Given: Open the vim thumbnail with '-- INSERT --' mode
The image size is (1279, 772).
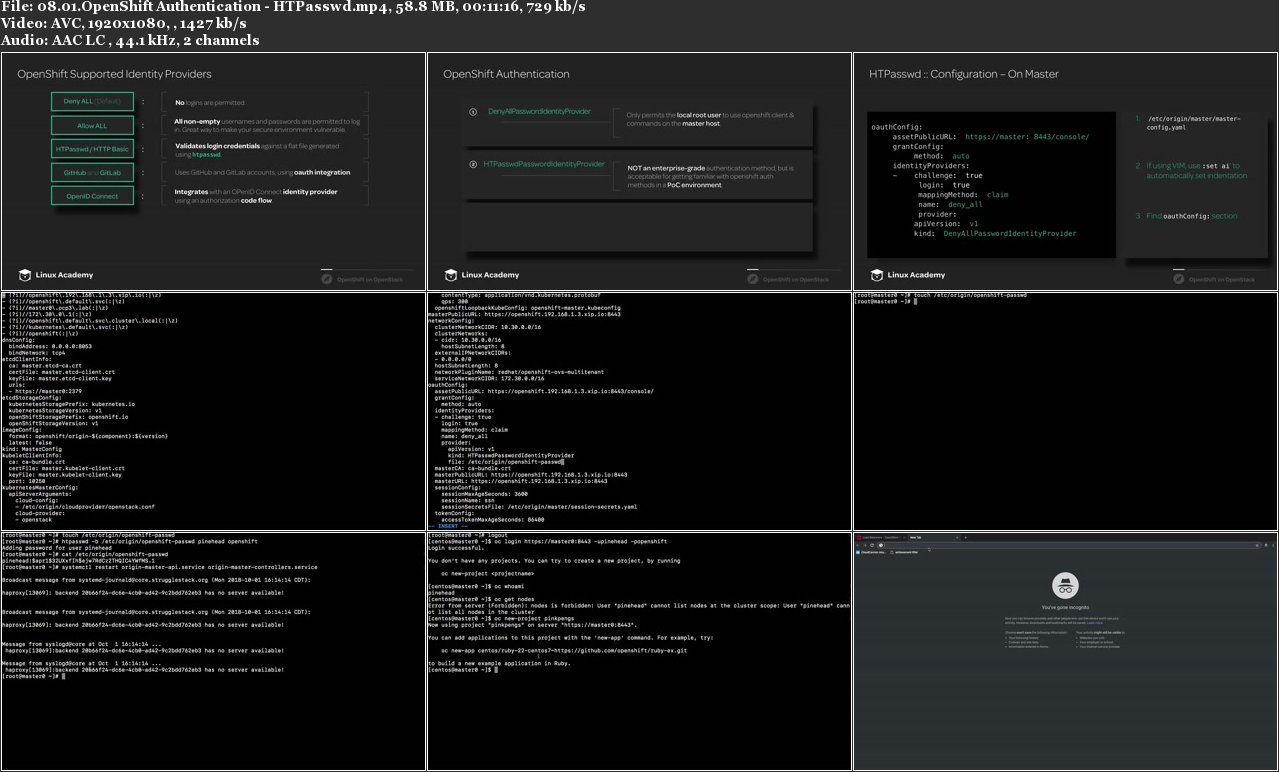Looking at the screenshot, I should tap(639, 411).
